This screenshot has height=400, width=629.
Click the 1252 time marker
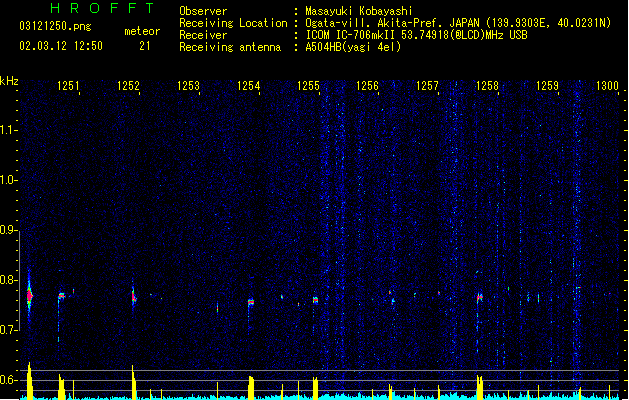pyautogui.click(x=128, y=86)
